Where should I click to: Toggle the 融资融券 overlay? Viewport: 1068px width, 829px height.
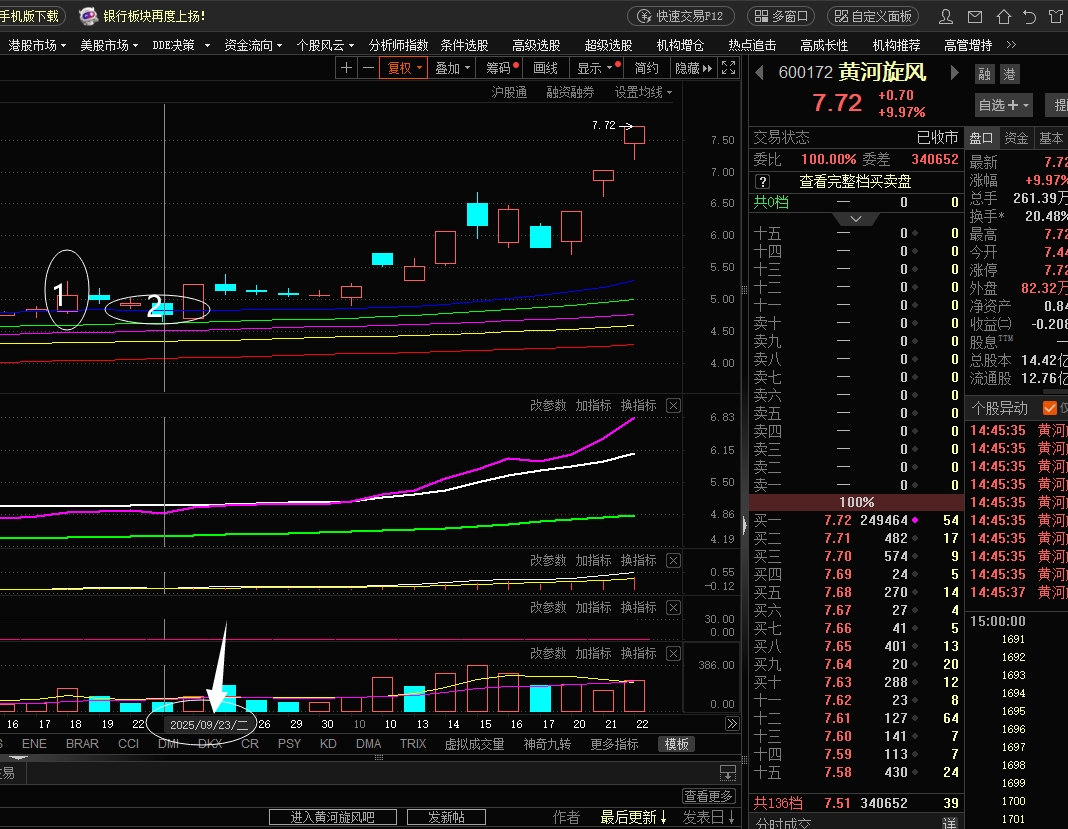(570, 92)
